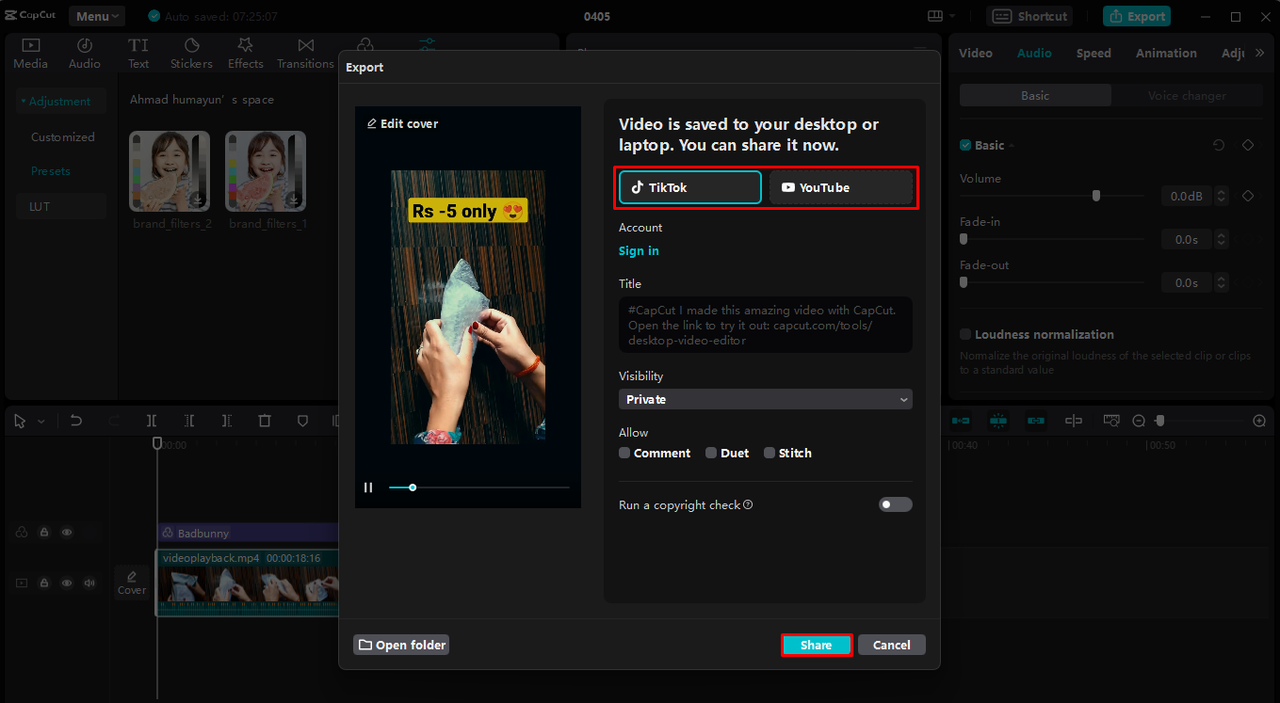The height and width of the screenshot is (703, 1280).
Task: Pause the export preview playback
Action: [368, 487]
